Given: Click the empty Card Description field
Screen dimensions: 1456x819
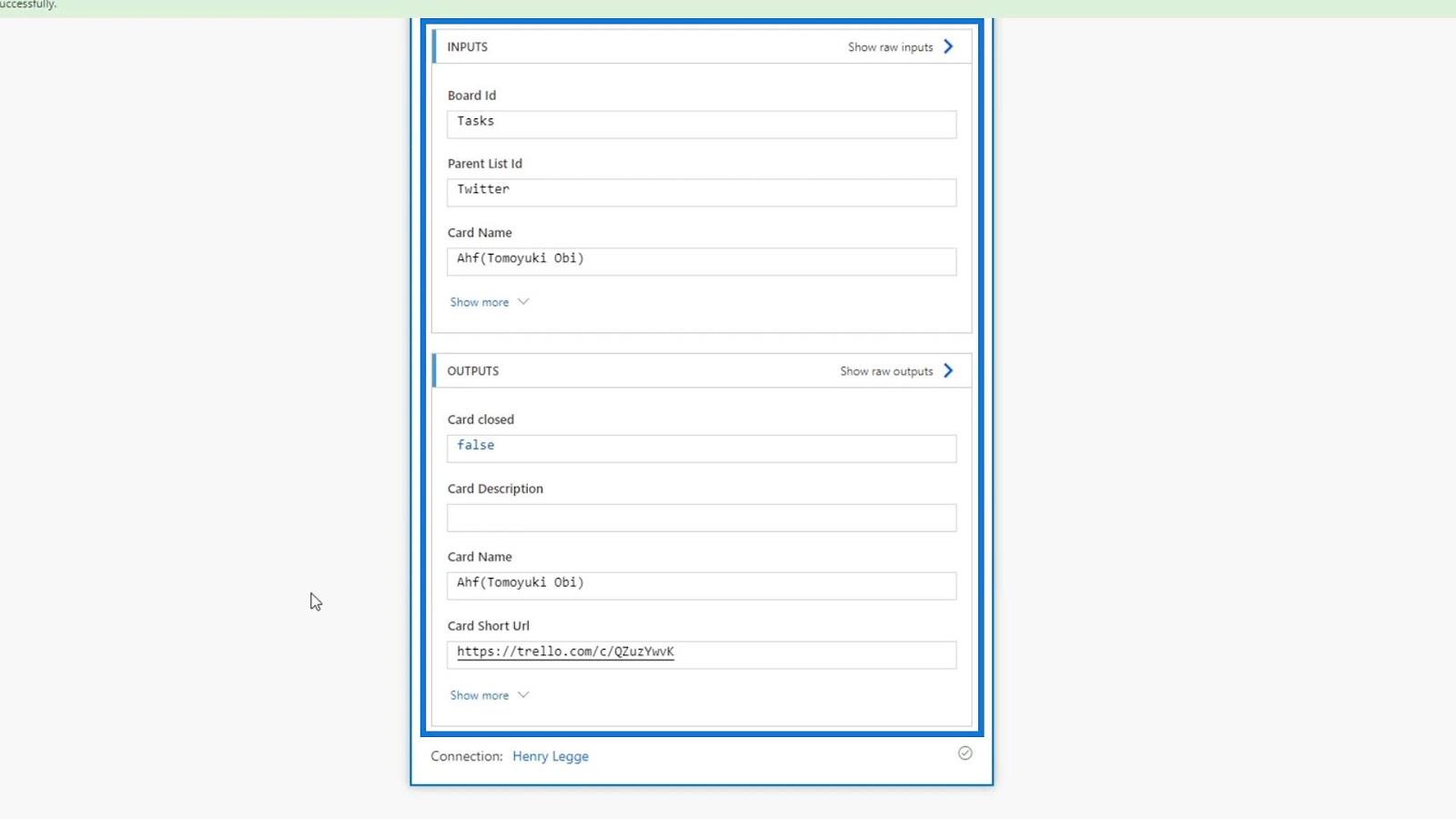Looking at the screenshot, I should (702, 518).
